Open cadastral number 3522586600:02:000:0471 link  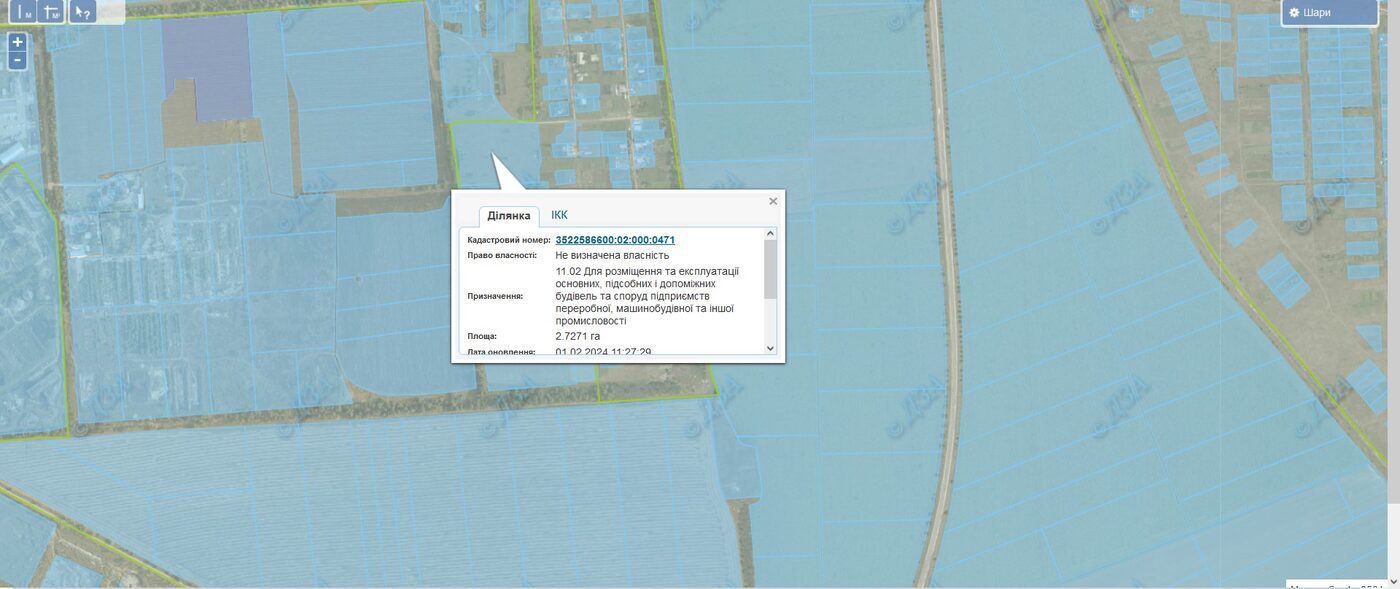(615, 240)
